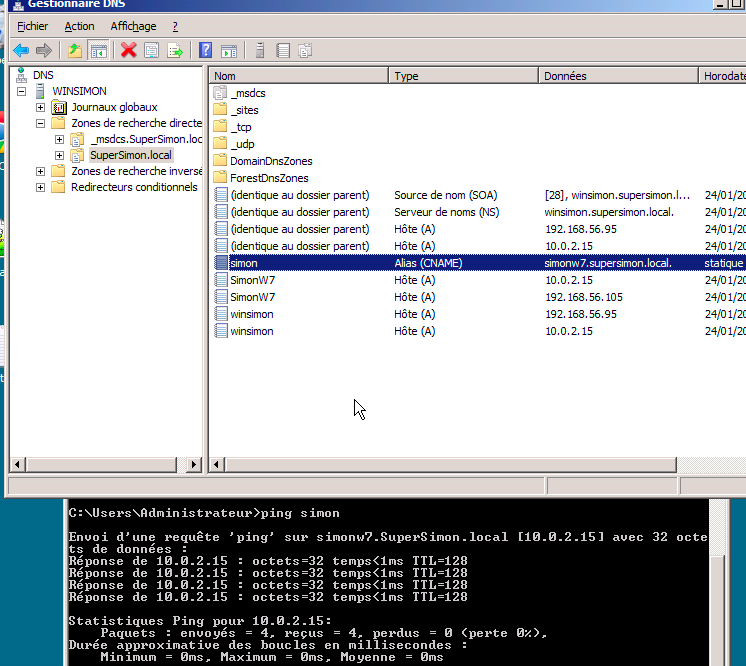Screen dimensions: 746x666
Task: Click the WINSIMON server icon in tree
Action: click(40, 91)
